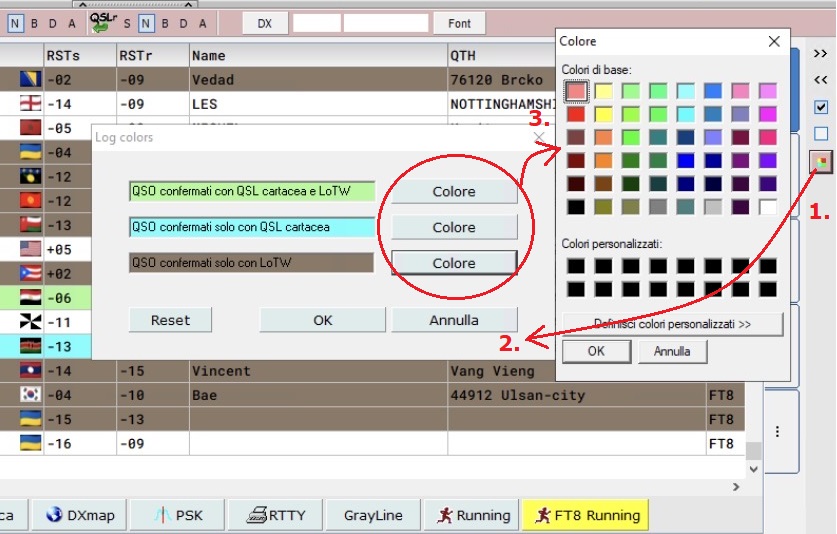Sort by the Name column header

pos(318,56)
